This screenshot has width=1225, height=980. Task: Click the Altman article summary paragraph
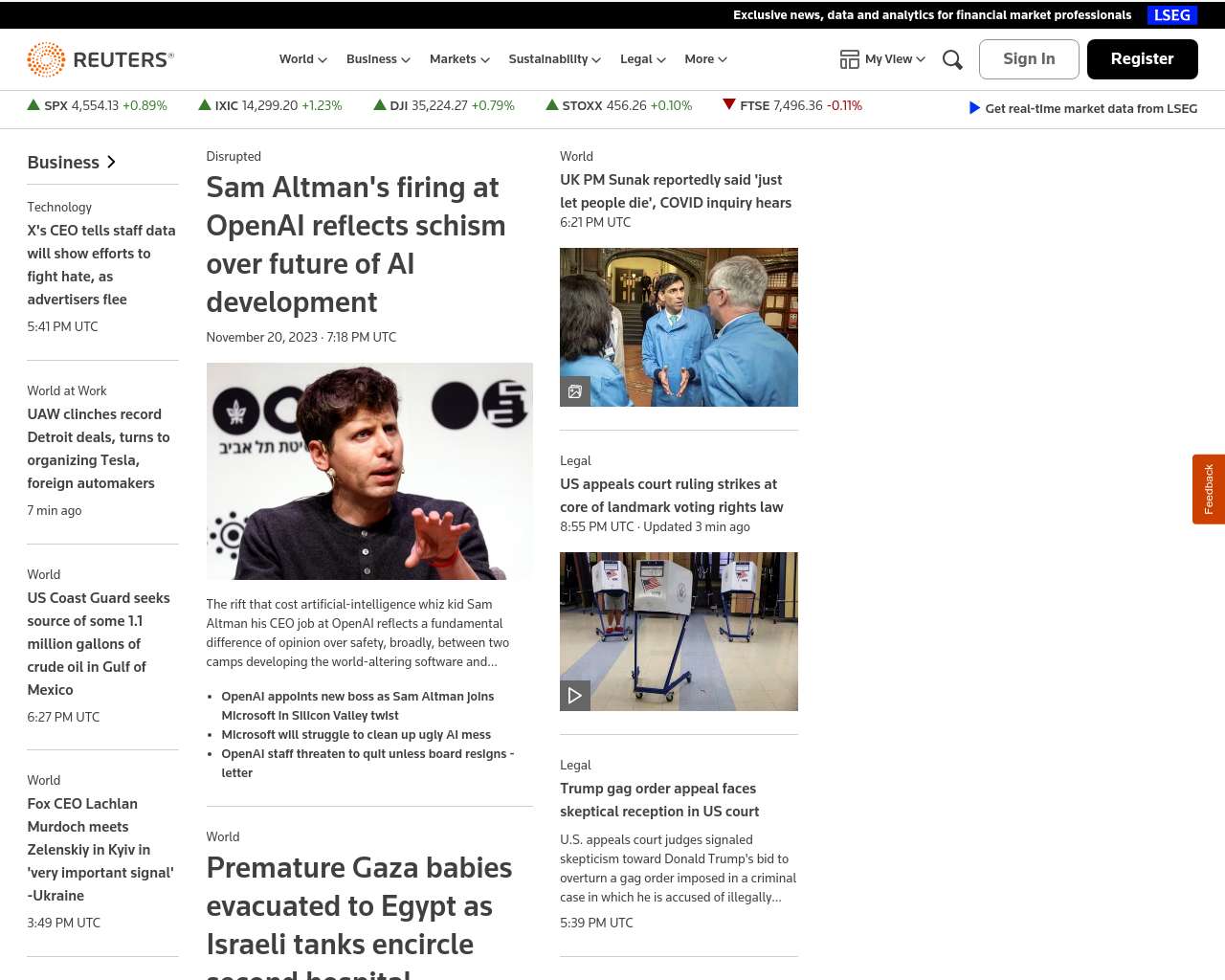tap(358, 633)
